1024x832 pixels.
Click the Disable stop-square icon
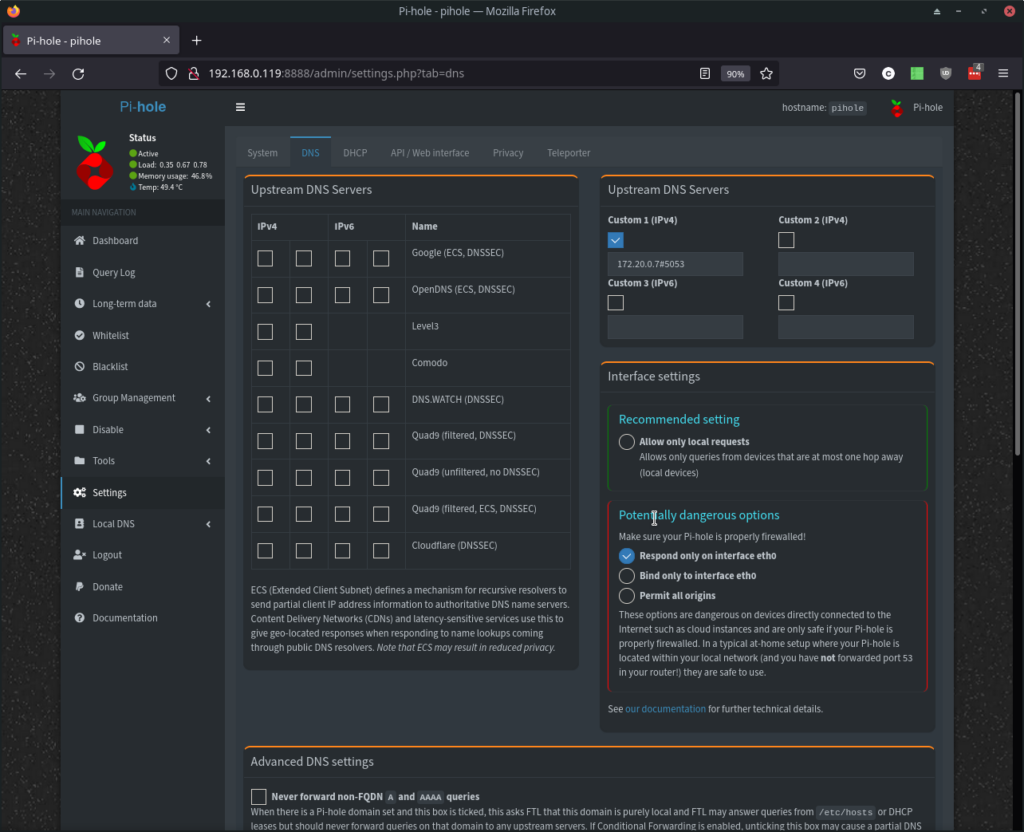(79, 429)
